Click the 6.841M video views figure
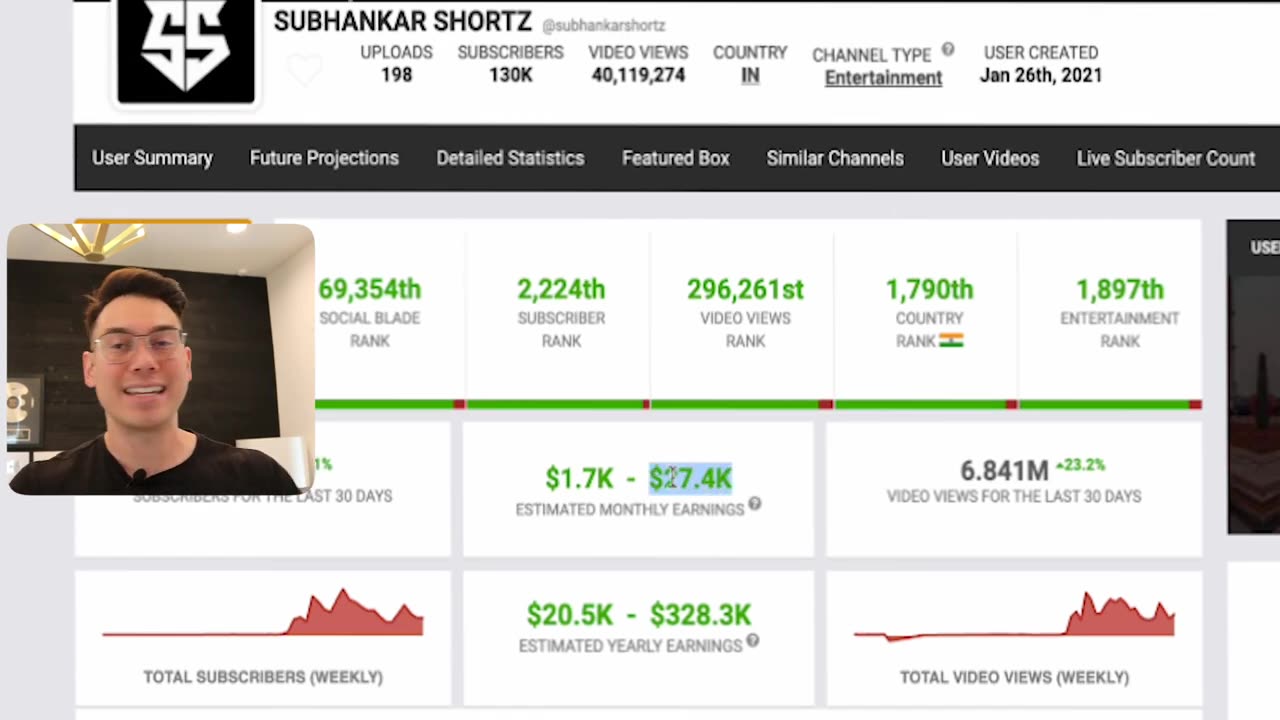This screenshot has width=1280, height=720. pos(1004,471)
